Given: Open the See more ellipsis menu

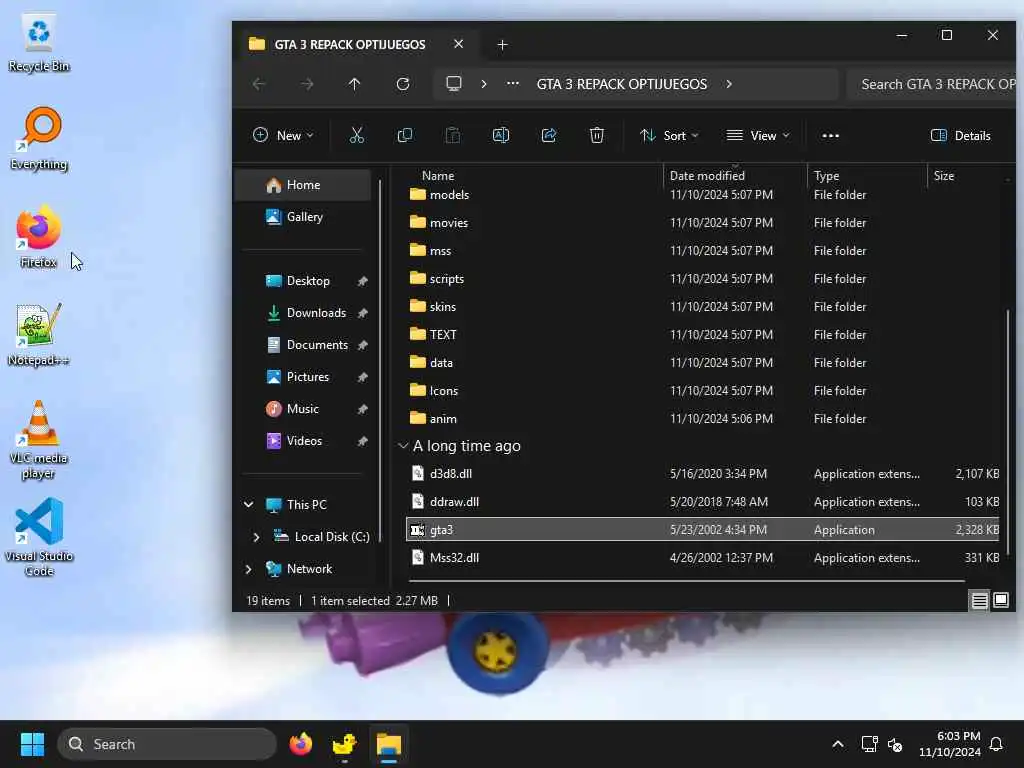Looking at the screenshot, I should coord(830,136).
